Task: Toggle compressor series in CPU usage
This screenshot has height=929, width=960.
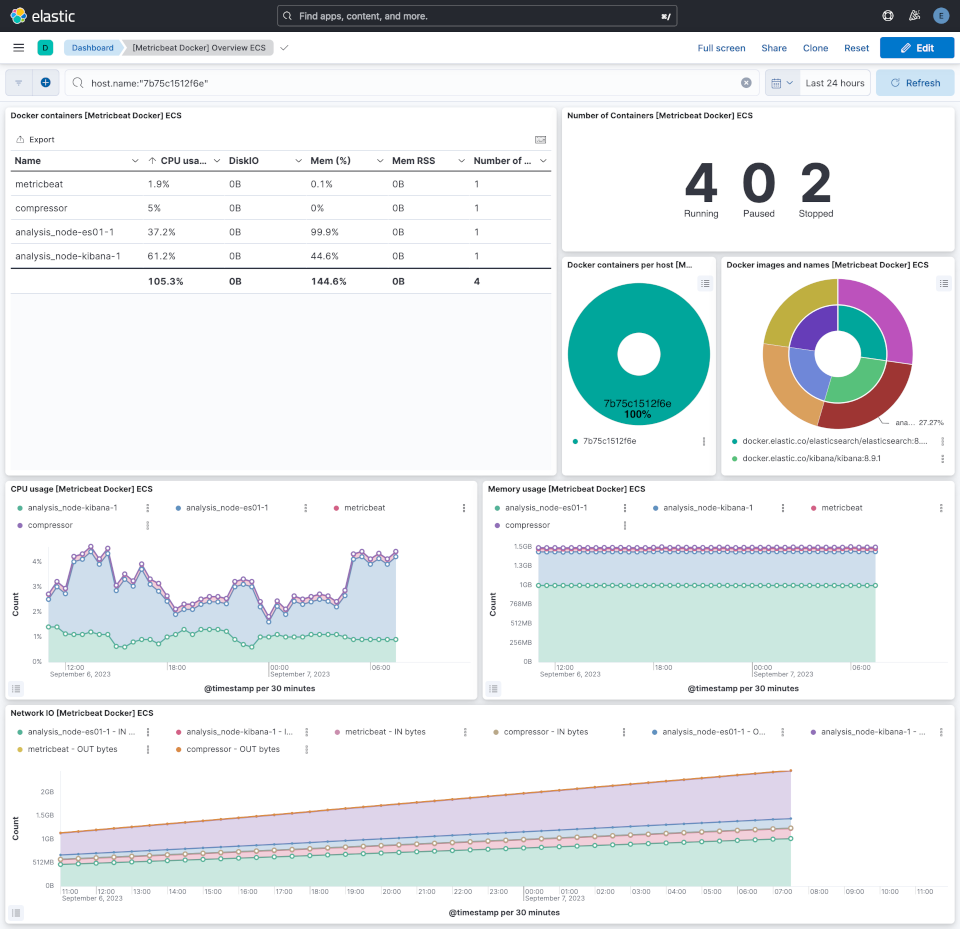Action: pyautogui.click(x=50, y=525)
